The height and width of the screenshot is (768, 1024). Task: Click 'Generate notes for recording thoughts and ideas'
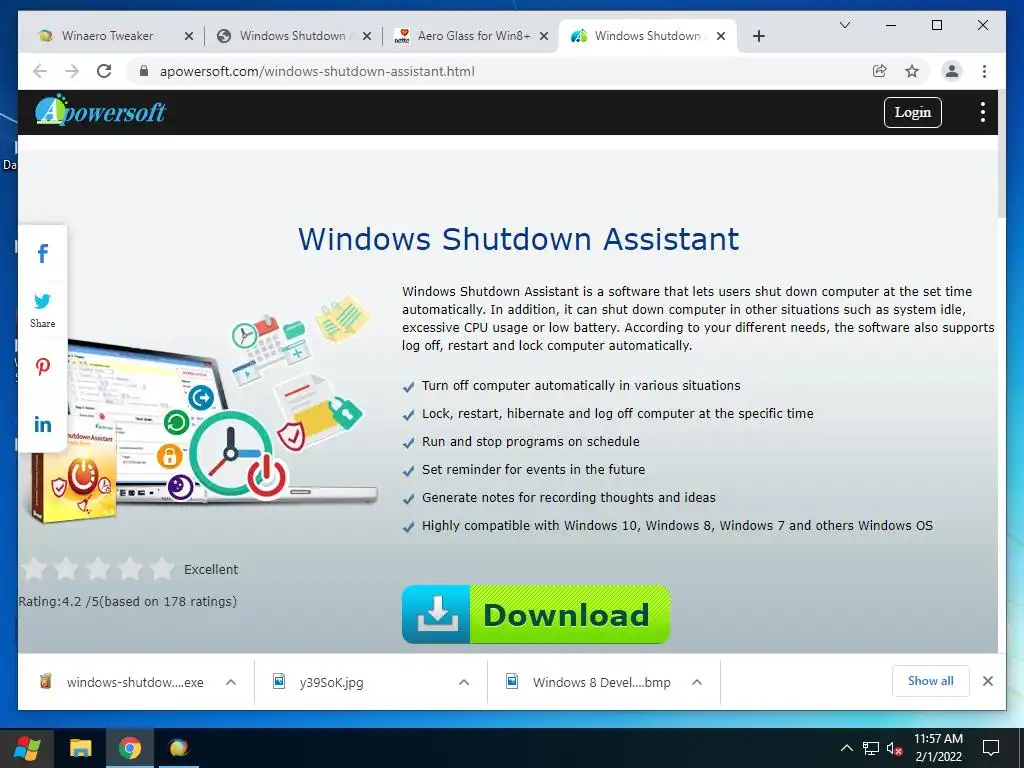click(568, 497)
